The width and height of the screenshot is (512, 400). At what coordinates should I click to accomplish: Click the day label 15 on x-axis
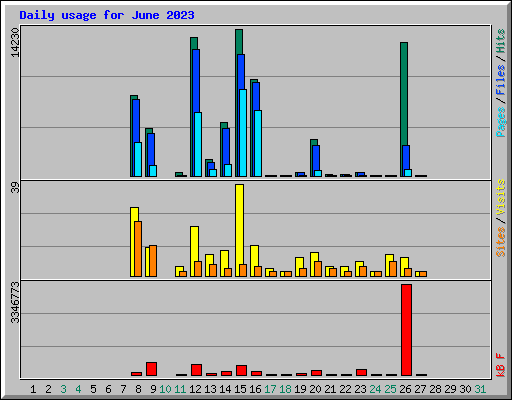point(240,389)
